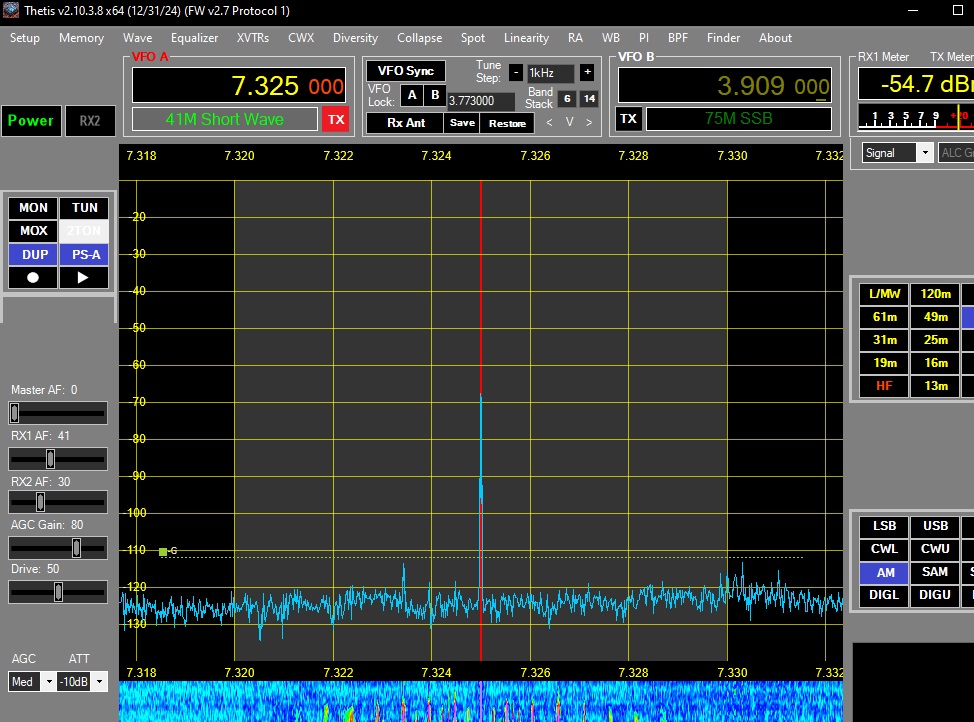Toggle MOX transmit button
Viewport: 974px width, 722px height.
[x=33, y=231]
